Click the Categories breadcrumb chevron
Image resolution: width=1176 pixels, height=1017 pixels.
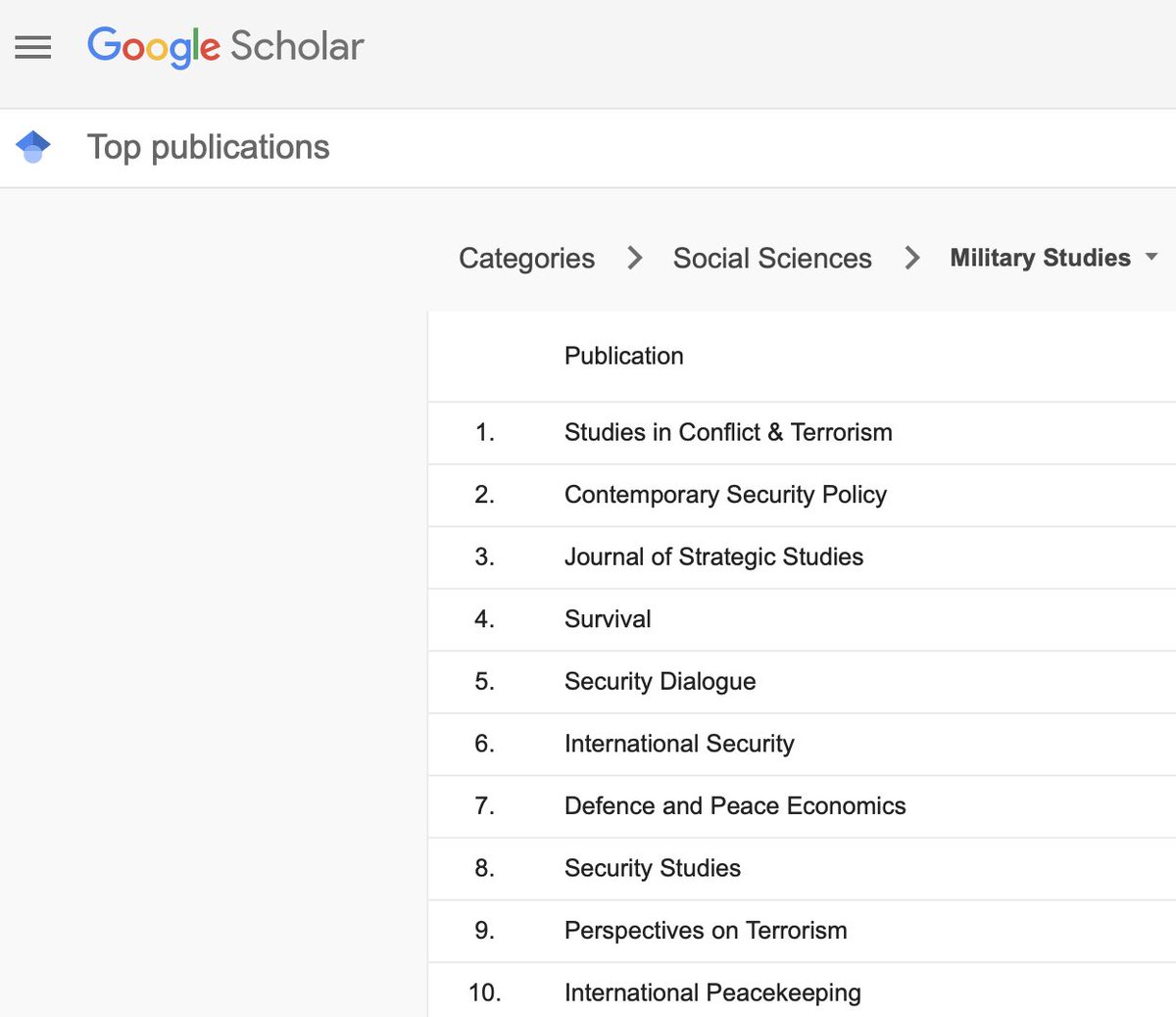(x=634, y=258)
